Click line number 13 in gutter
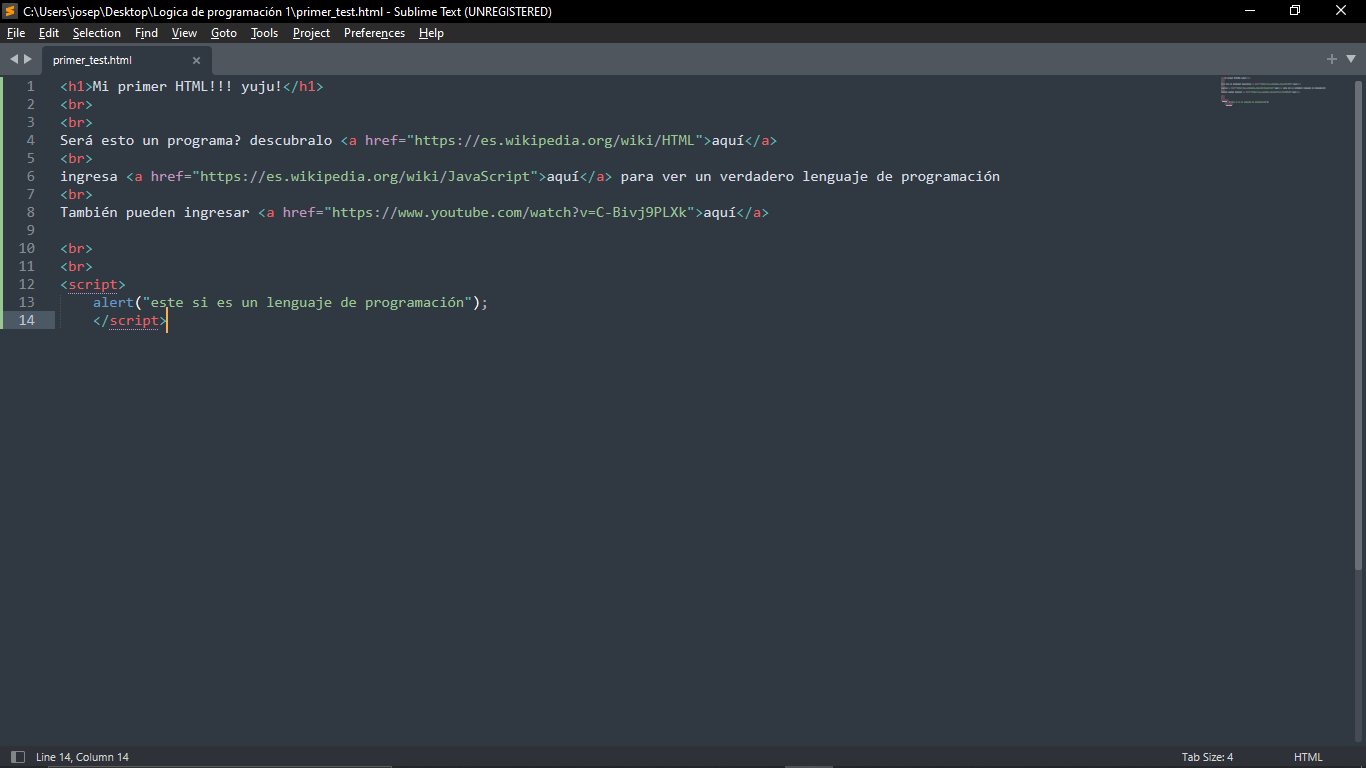Screen dimensions: 1366x768 click(x=26, y=302)
